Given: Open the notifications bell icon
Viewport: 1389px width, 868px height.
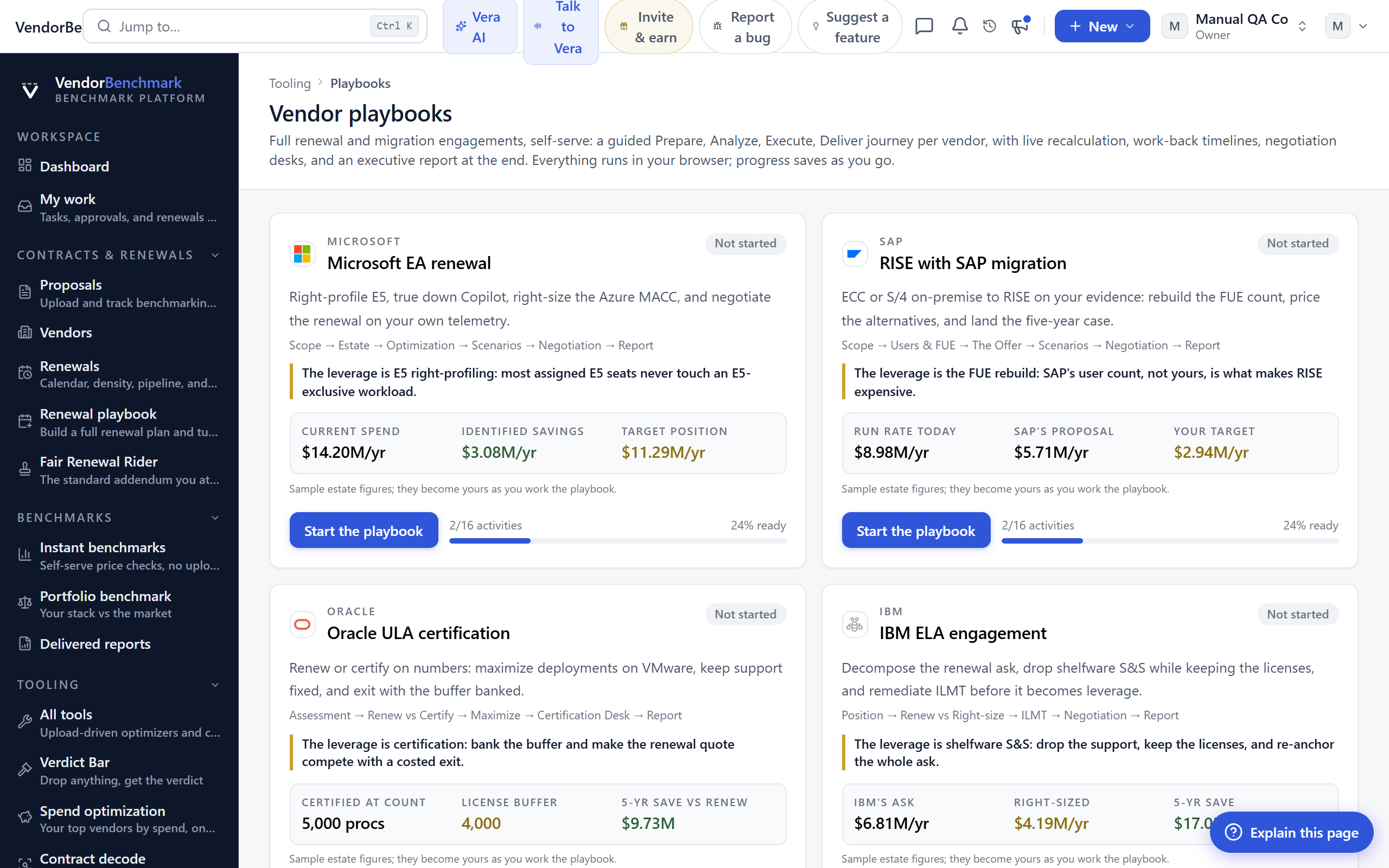Looking at the screenshot, I should tap(960, 26).
